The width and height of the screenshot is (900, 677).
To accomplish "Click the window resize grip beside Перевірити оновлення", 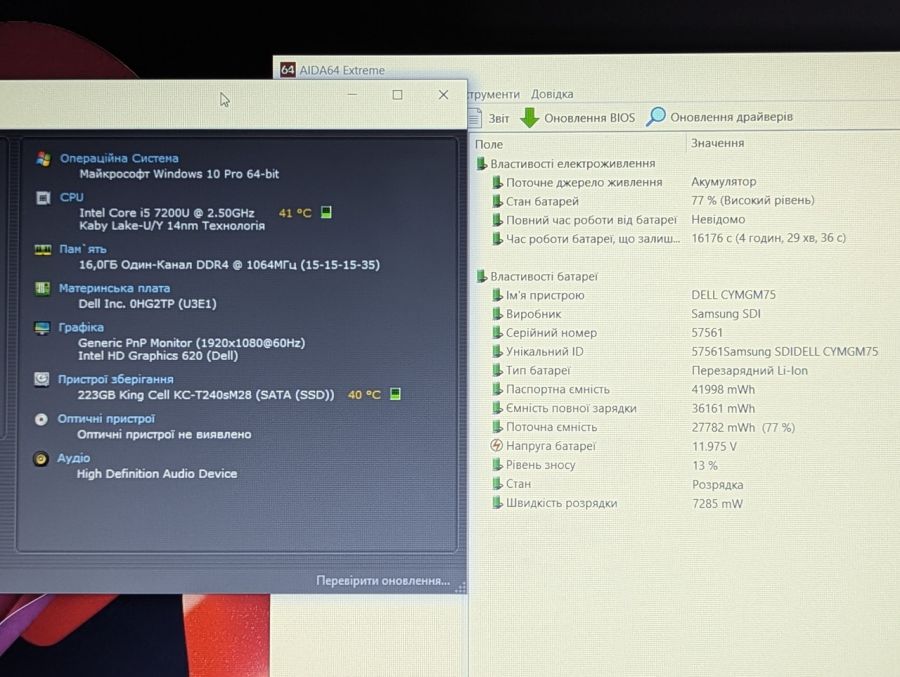I will click(x=460, y=587).
